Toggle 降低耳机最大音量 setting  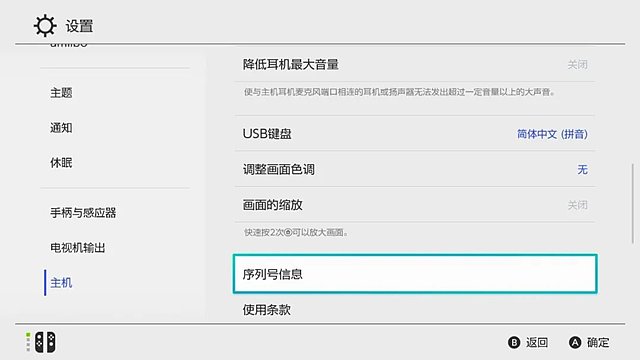click(x=415, y=64)
